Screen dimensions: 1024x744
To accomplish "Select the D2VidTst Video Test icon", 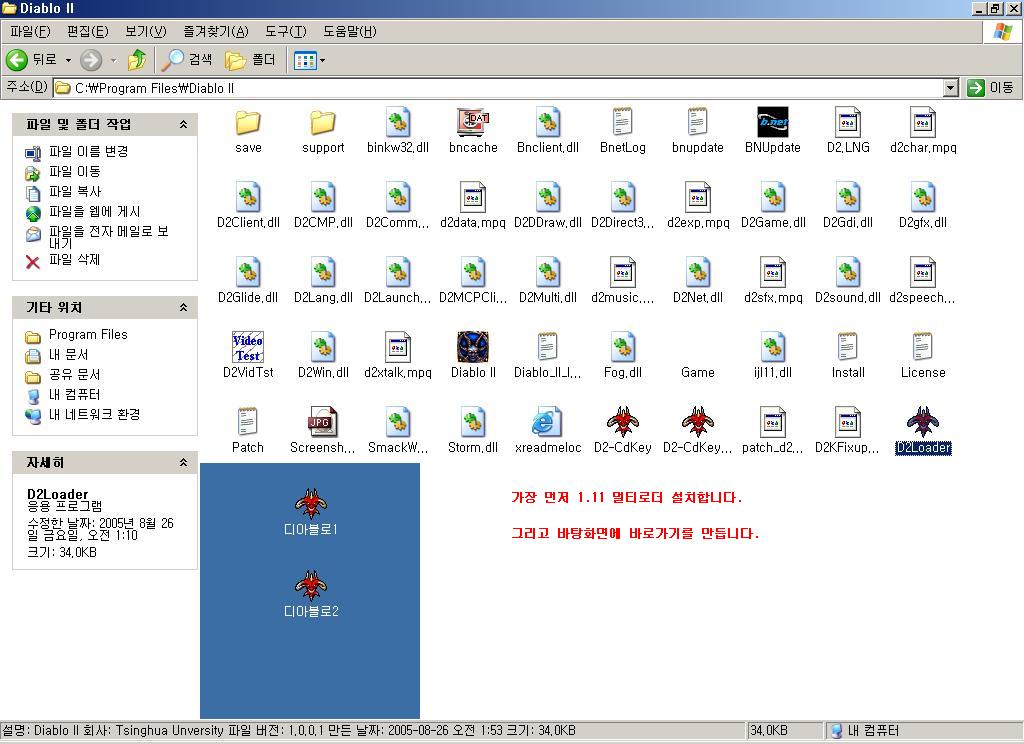I will coord(248,348).
